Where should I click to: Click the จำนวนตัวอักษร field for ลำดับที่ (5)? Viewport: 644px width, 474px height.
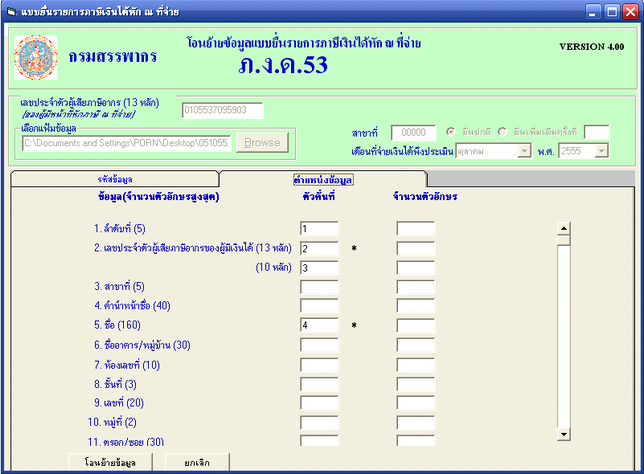click(415, 229)
